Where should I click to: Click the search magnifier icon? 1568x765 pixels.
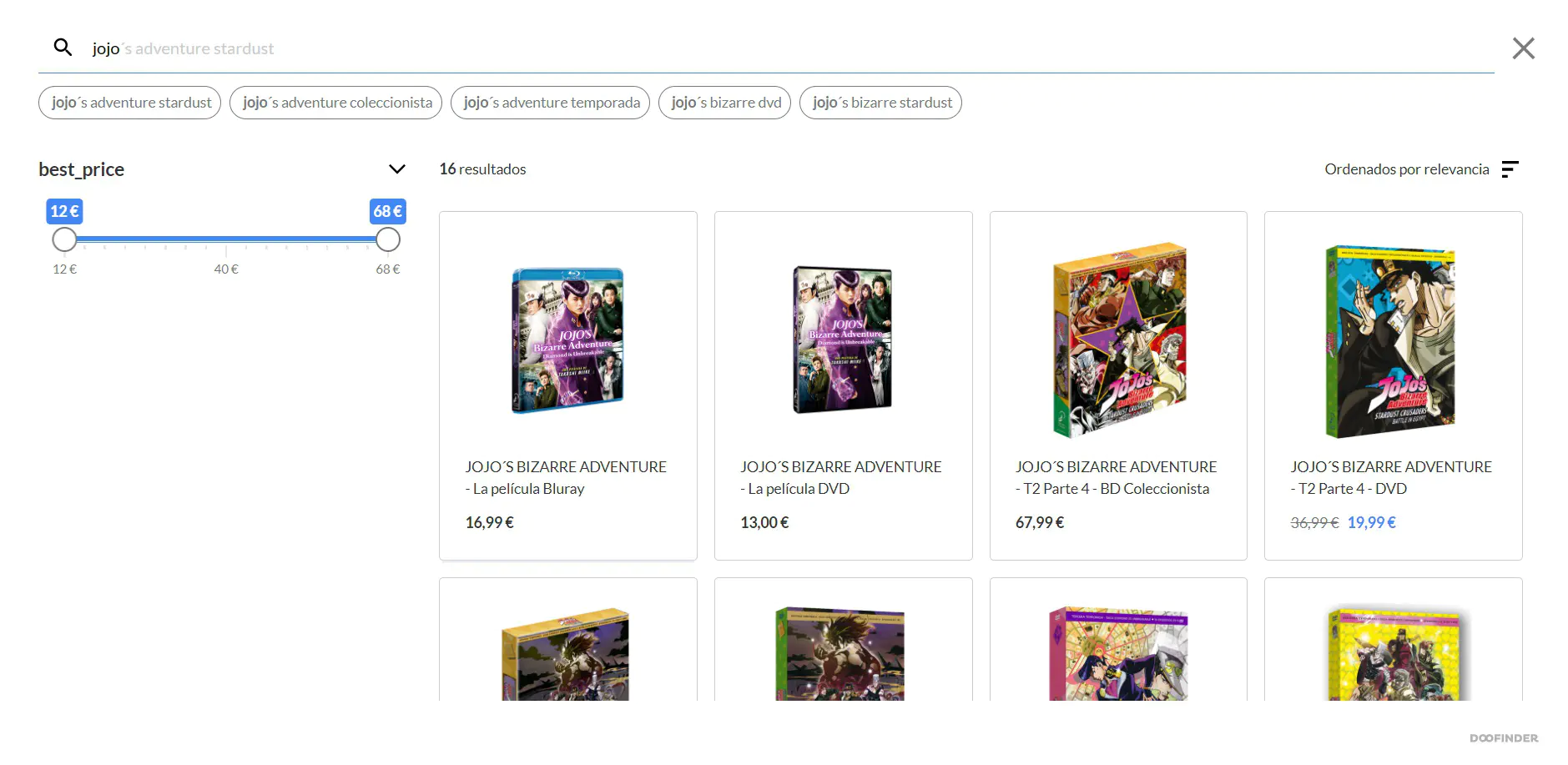[63, 48]
